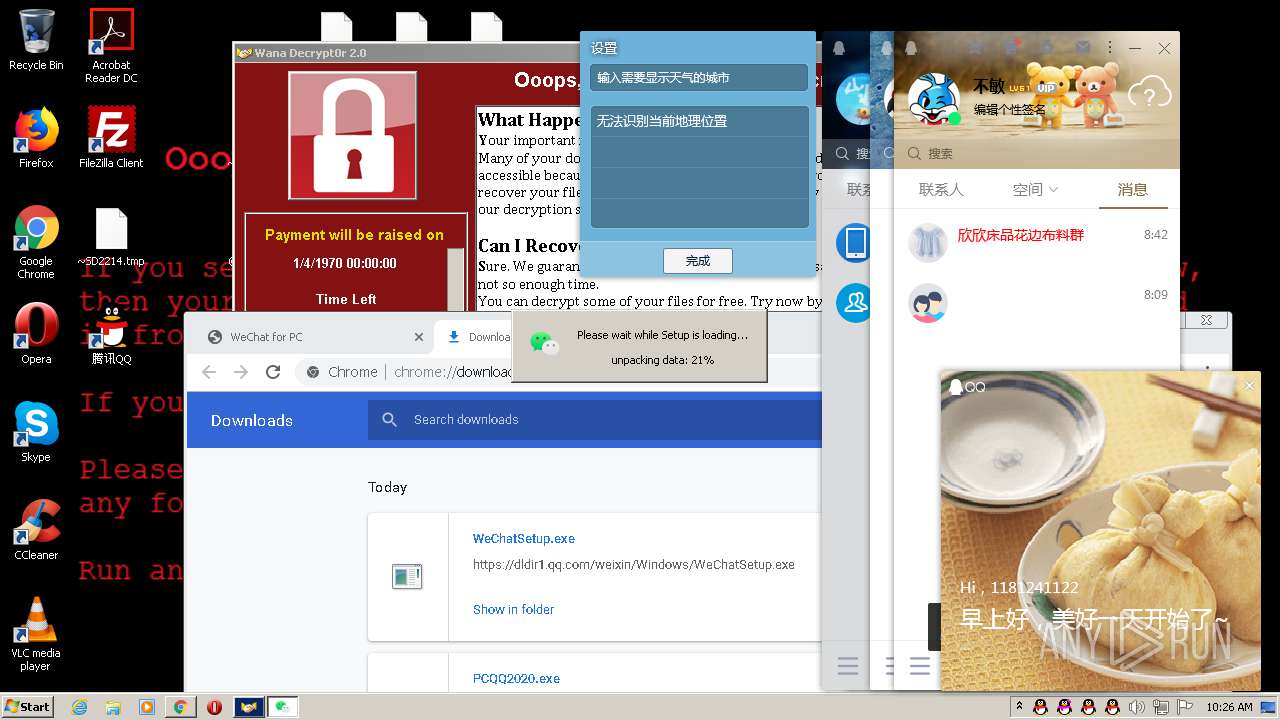This screenshot has width=1280, height=720.
Task: Click the Chrome forward arrow
Action: (x=241, y=372)
